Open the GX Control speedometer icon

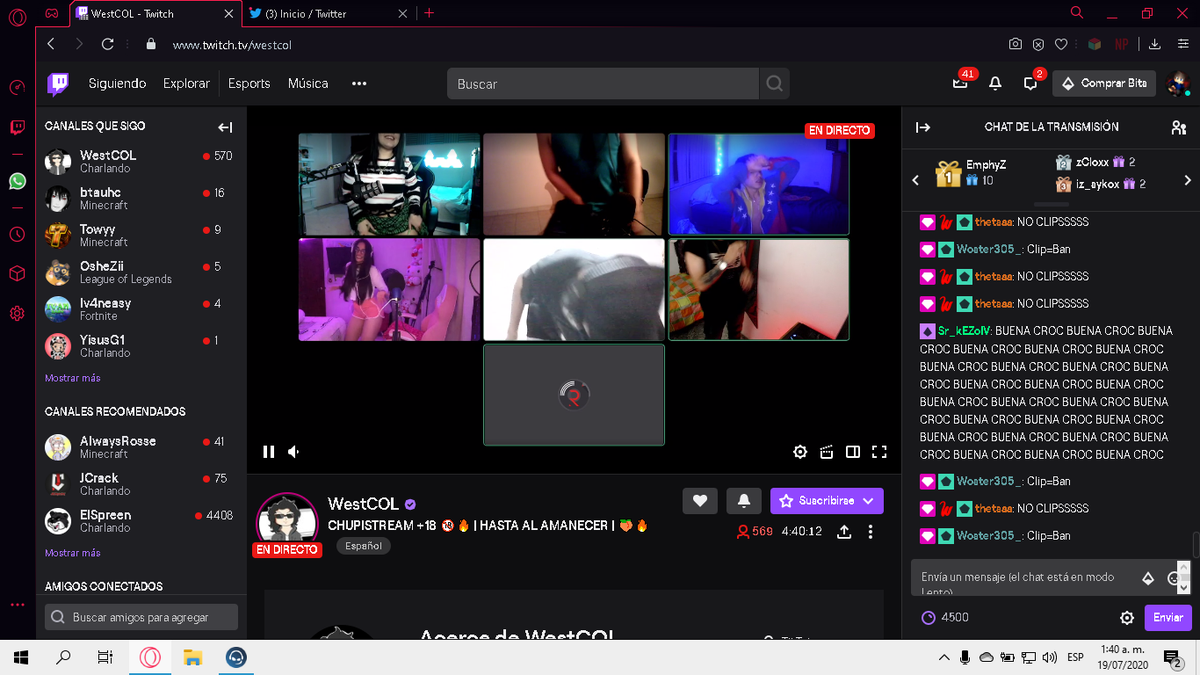[x=17, y=88]
